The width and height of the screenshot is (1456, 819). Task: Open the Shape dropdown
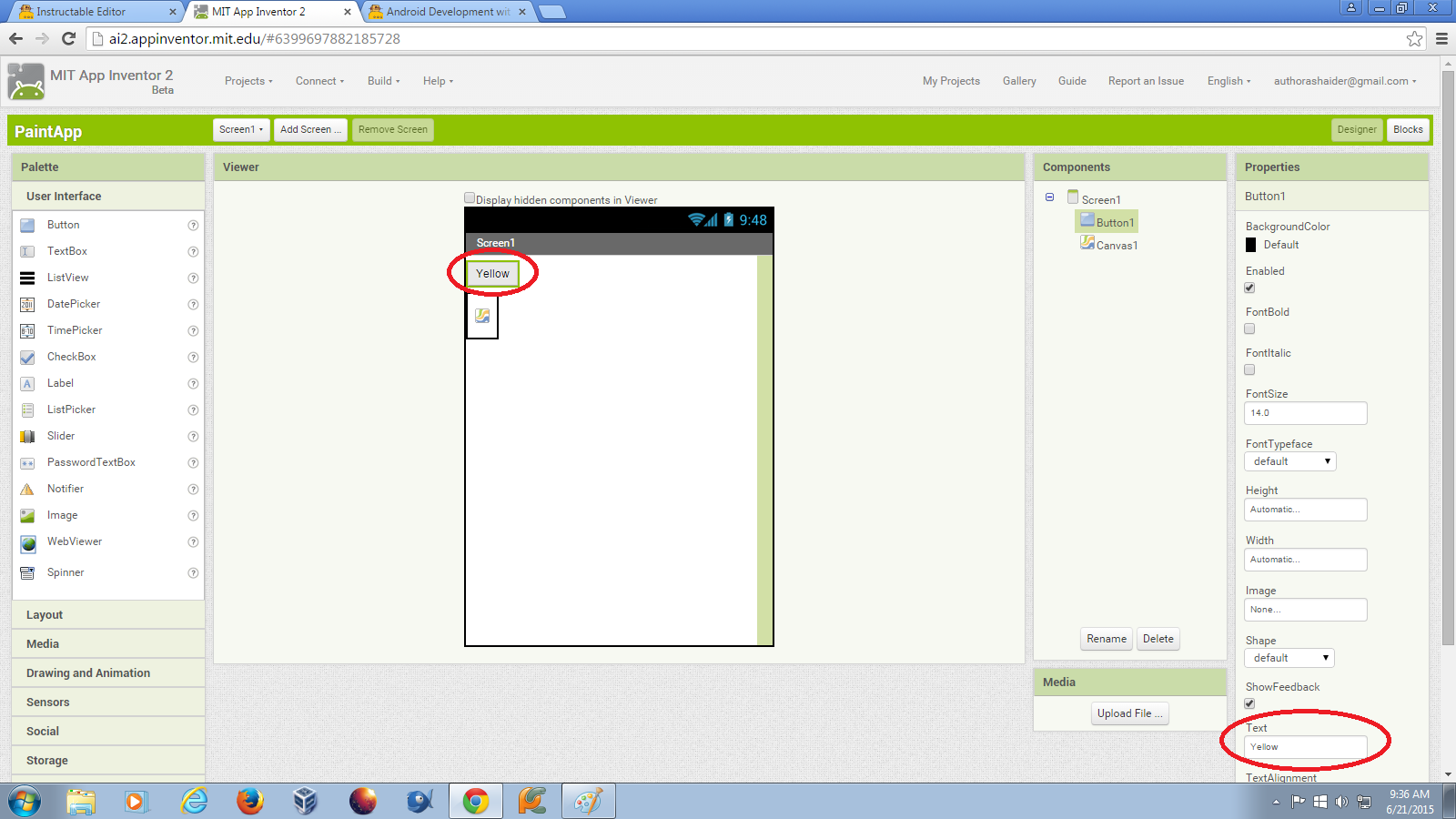click(x=1290, y=658)
